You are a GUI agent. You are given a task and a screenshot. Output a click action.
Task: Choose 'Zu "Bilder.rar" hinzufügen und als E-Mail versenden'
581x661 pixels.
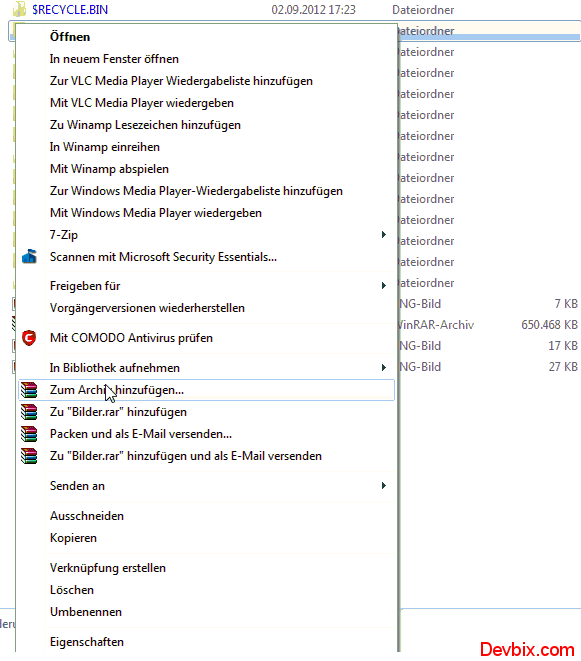[x=207, y=456]
